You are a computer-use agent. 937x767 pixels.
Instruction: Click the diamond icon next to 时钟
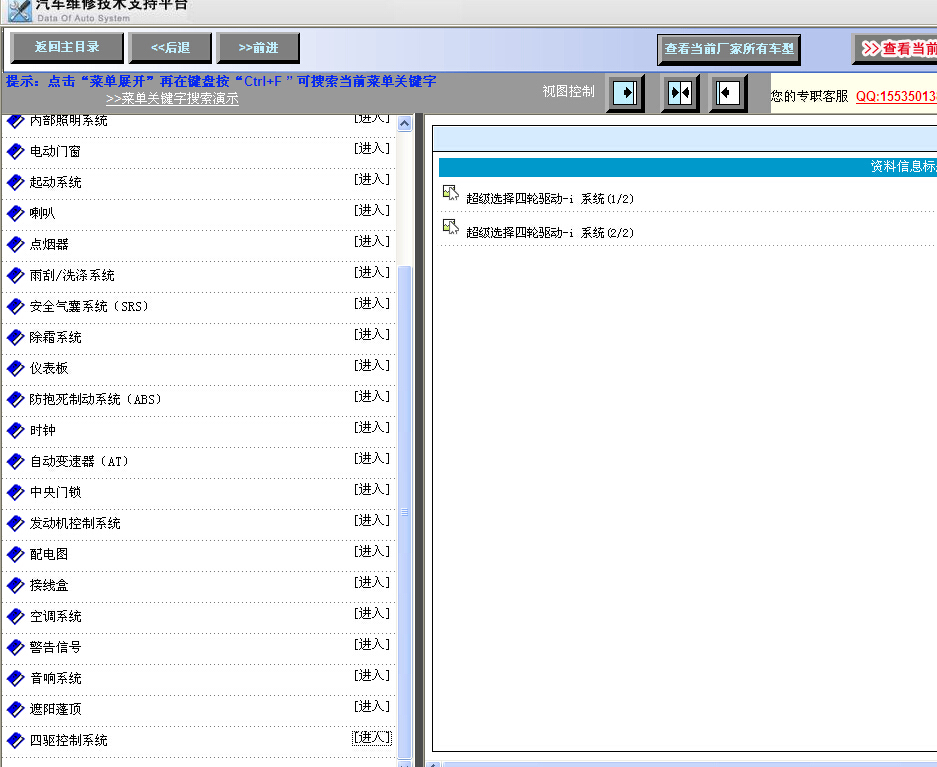[x=15, y=431]
